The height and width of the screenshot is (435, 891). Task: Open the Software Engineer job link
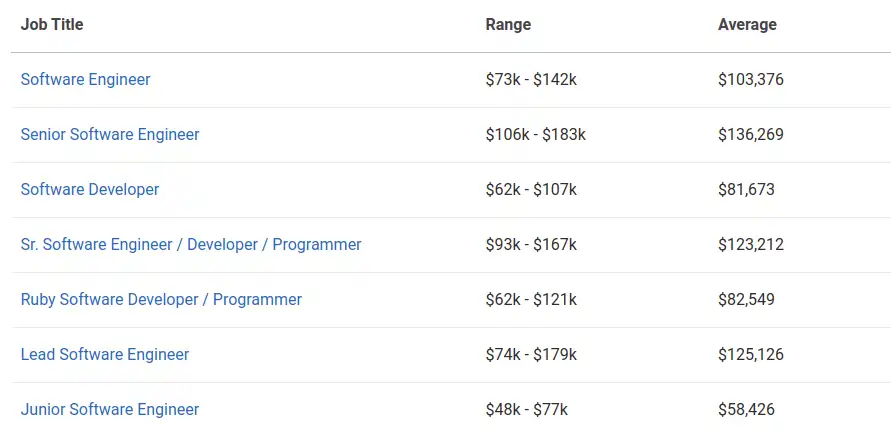pos(86,80)
